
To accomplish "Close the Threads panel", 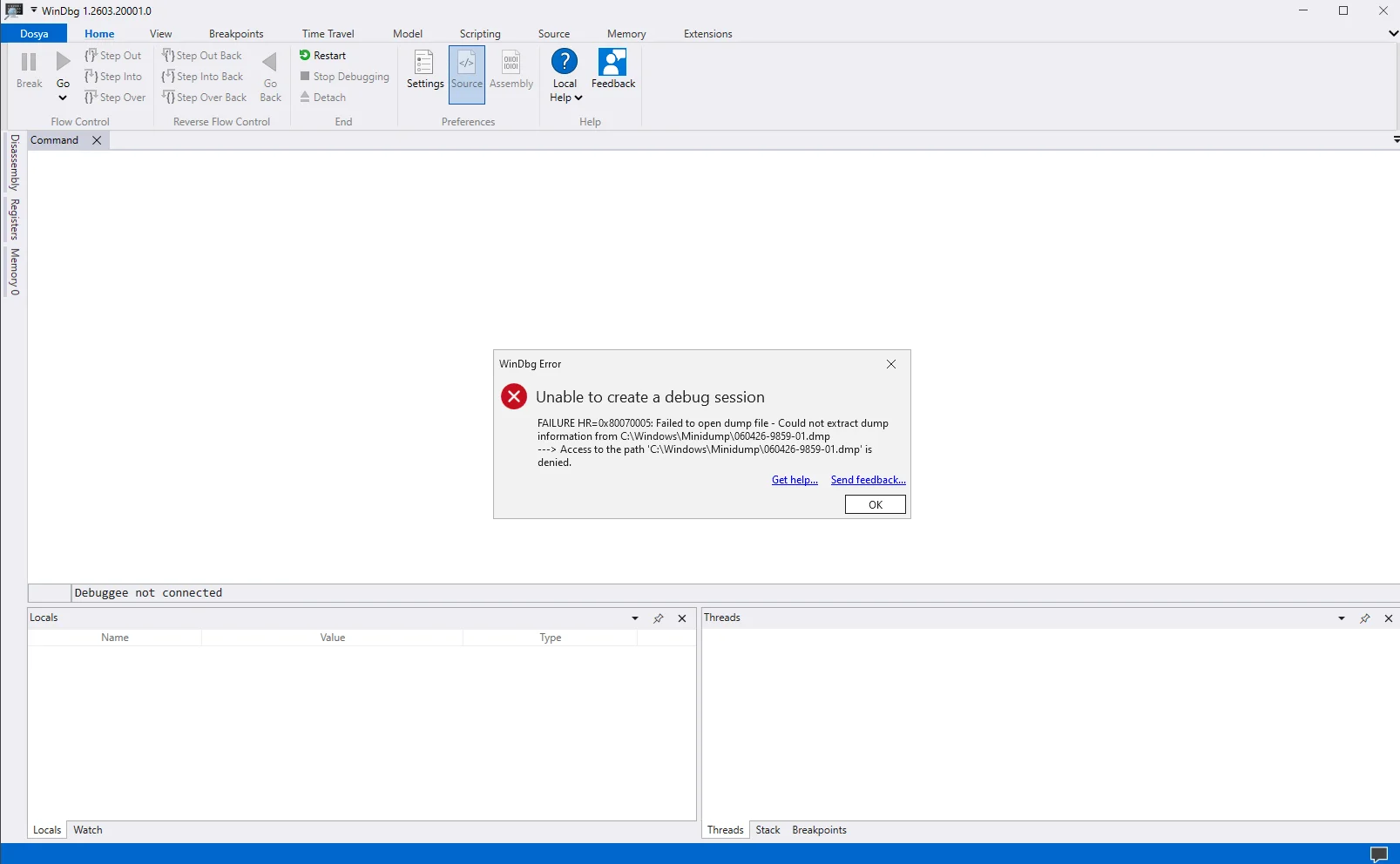I will (1389, 618).
